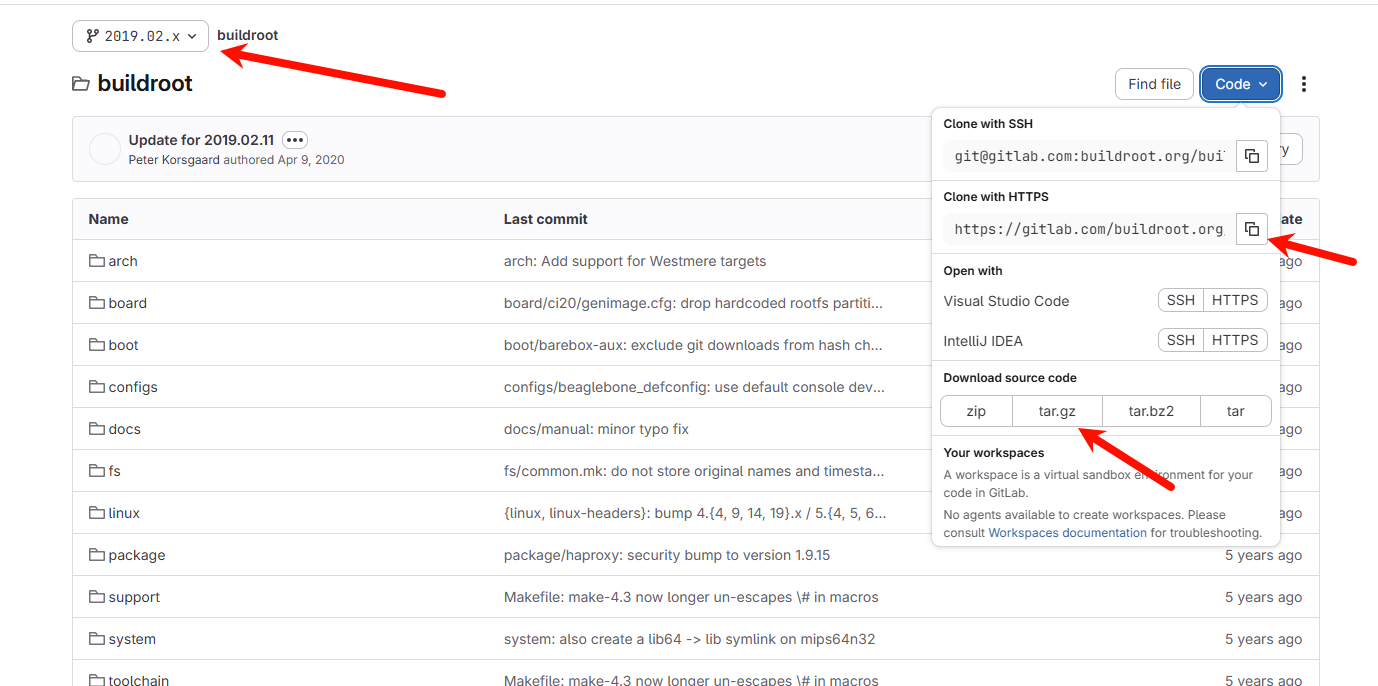Open commit 'system: also create a lib64' link
This screenshot has height=686, width=1378.
click(689, 639)
